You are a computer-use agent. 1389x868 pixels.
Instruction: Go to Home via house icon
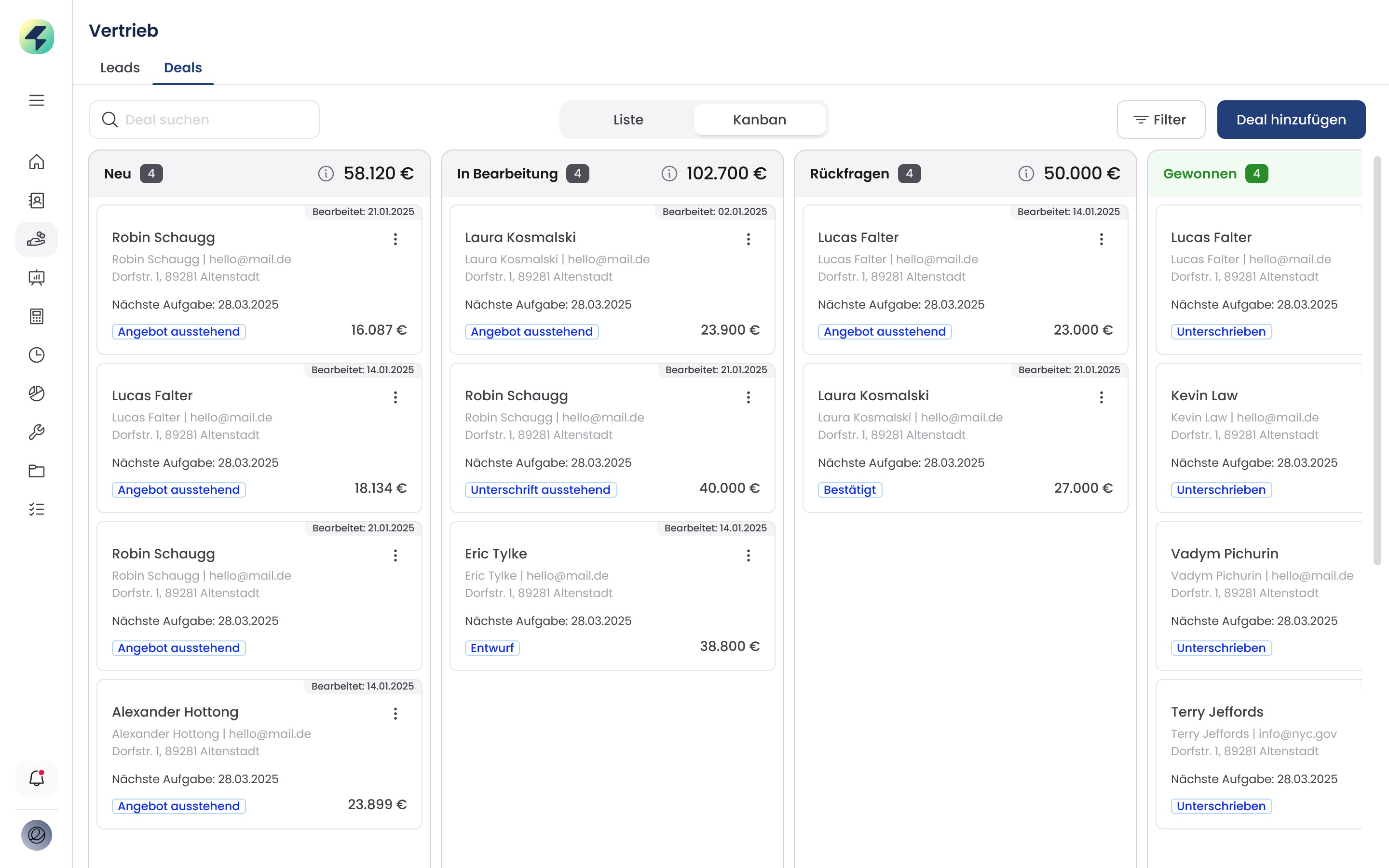[x=36, y=163]
